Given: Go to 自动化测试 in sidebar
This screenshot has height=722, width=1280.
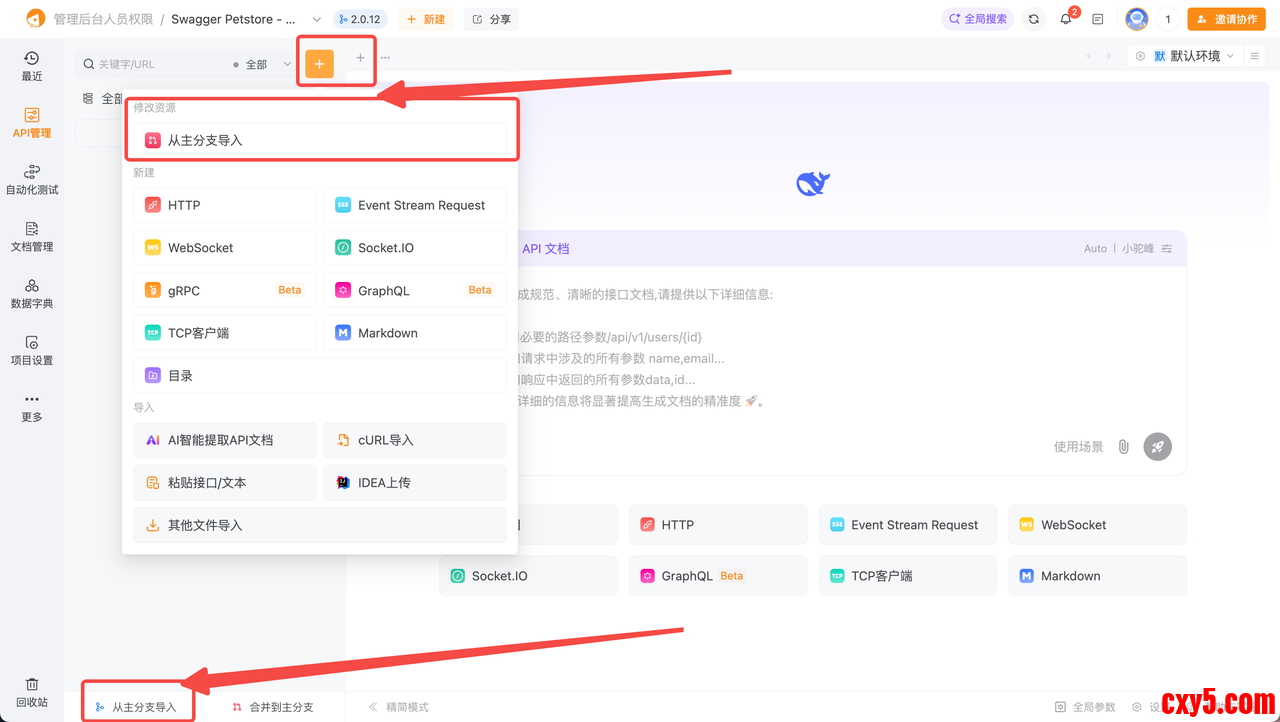Looking at the screenshot, I should (x=32, y=180).
